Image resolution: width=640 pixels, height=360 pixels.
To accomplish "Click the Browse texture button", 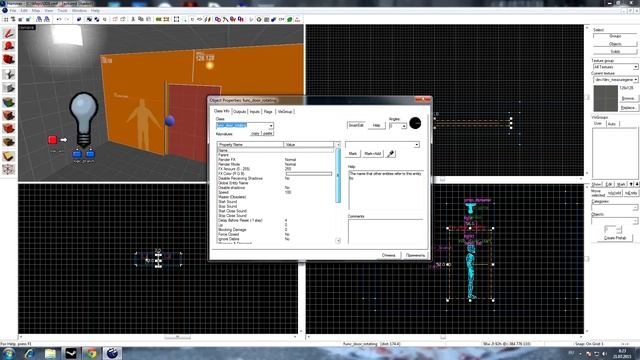I will pyautogui.click(x=628, y=98).
